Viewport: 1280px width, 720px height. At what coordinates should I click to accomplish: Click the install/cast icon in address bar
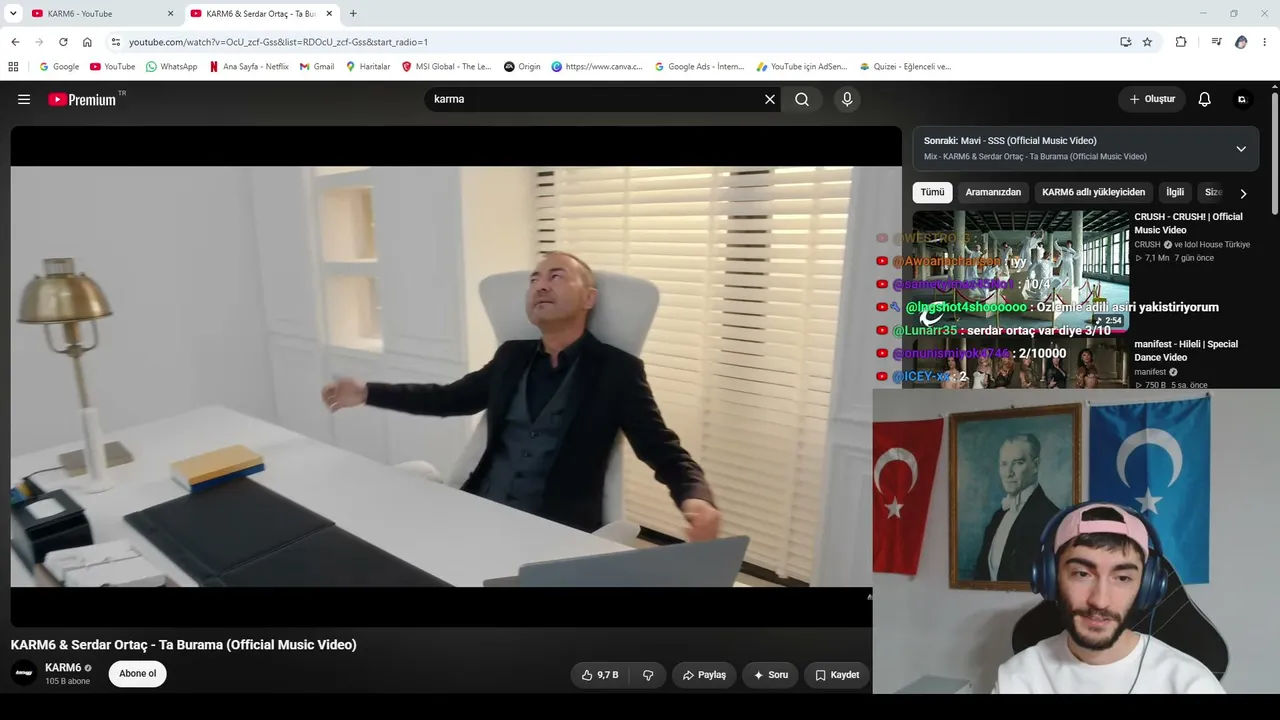click(x=1125, y=42)
